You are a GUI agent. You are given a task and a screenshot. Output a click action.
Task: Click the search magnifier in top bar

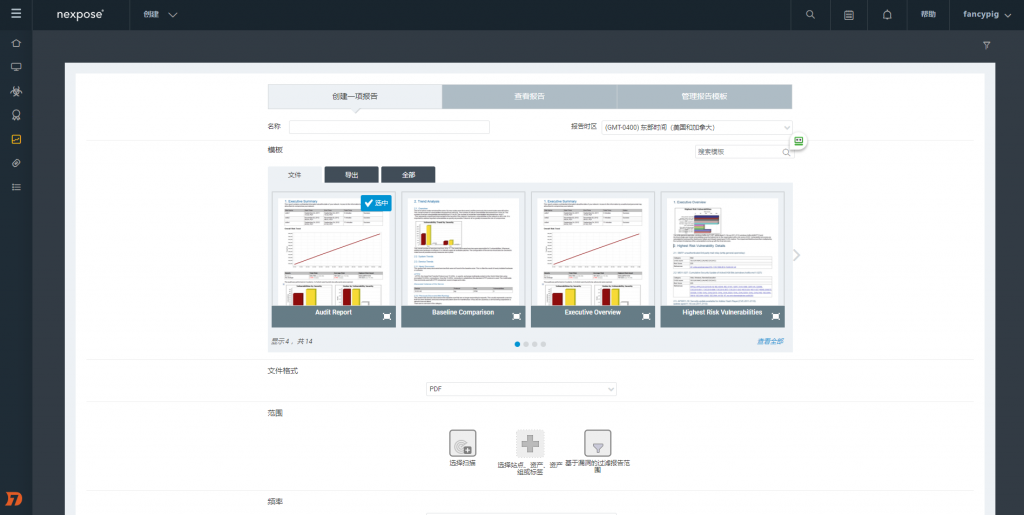pos(810,14)
